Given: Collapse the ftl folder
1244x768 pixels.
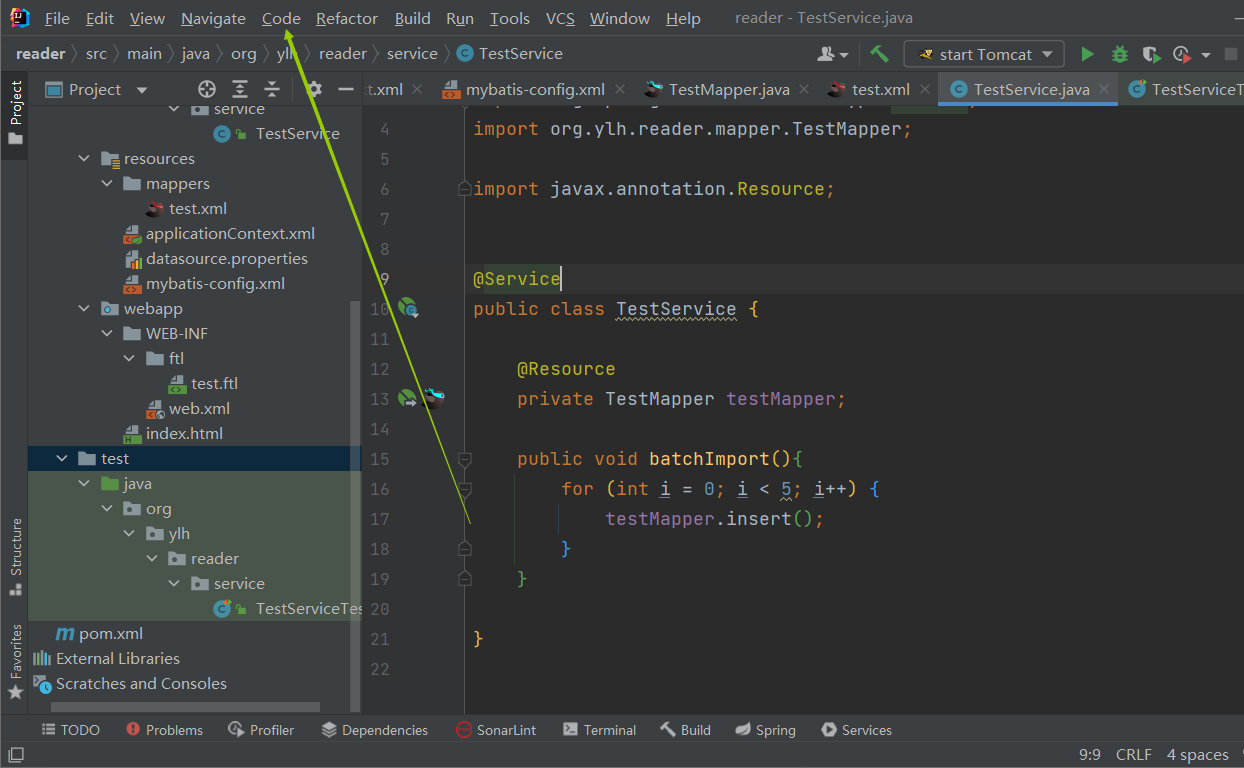Looking at the screenshot, I should [130, 358].
